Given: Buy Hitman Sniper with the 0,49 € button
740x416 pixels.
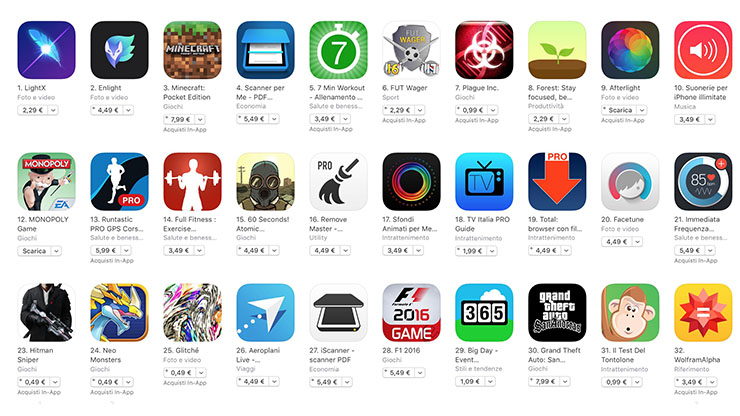Looking at the screenshot, I should click(34, 382).
